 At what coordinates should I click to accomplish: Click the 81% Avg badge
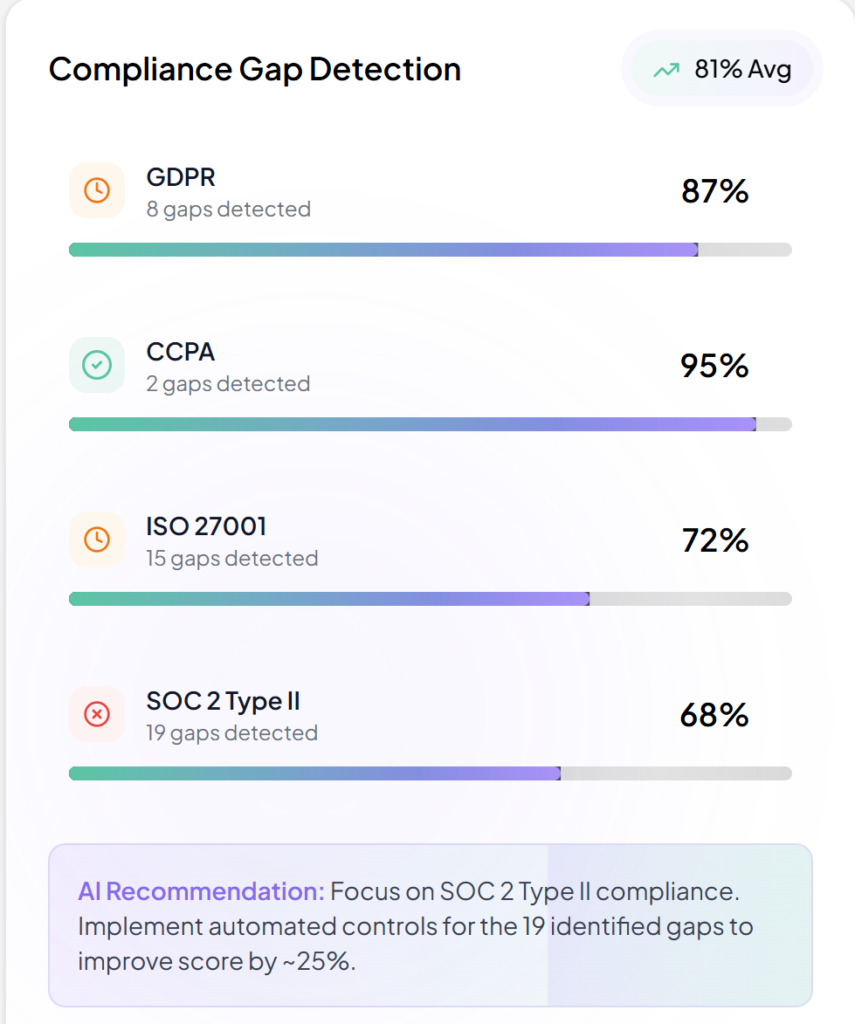(722, 69)
